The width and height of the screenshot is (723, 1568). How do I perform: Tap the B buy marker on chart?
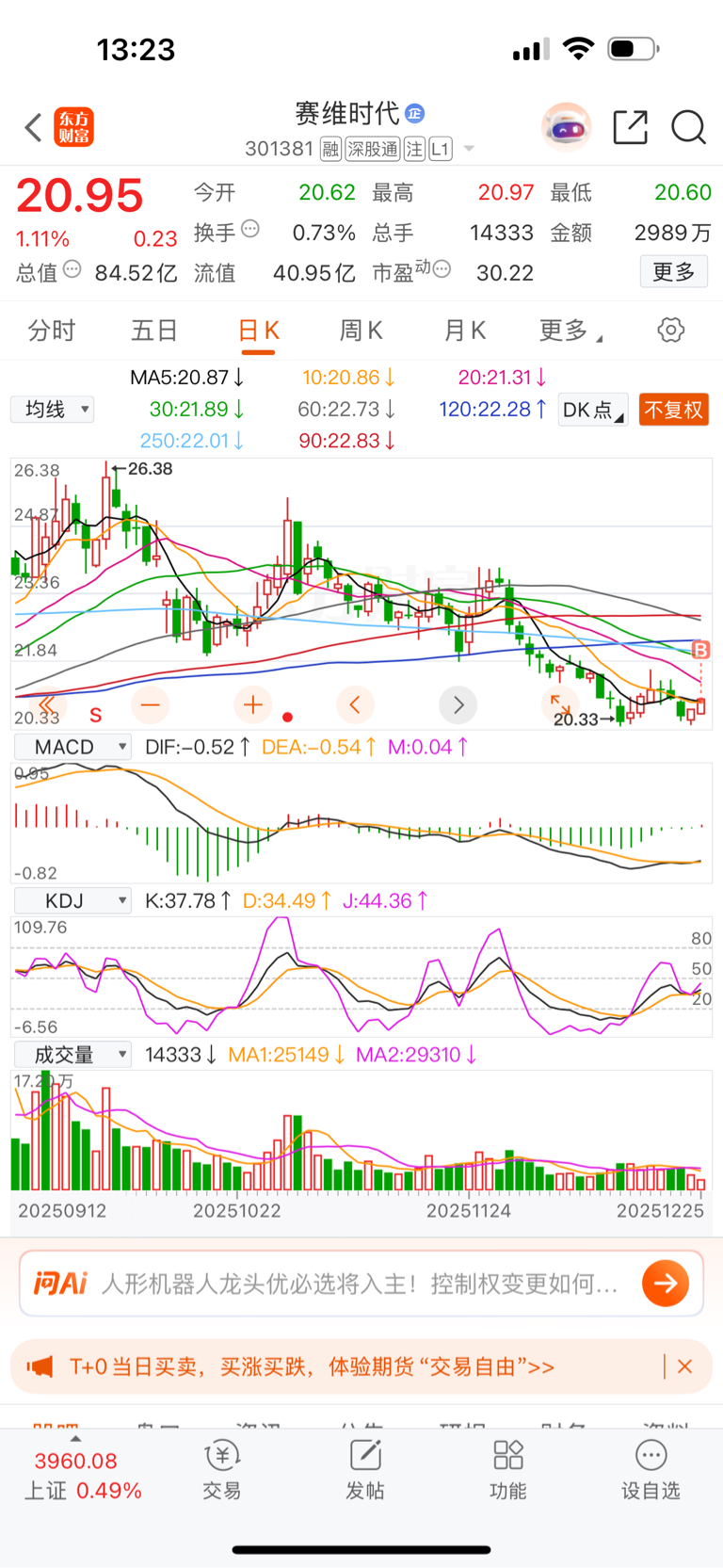click(700, 650)
